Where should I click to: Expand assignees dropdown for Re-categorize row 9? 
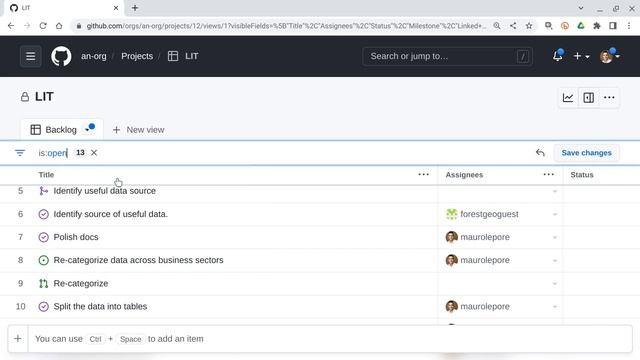[555, 283]
